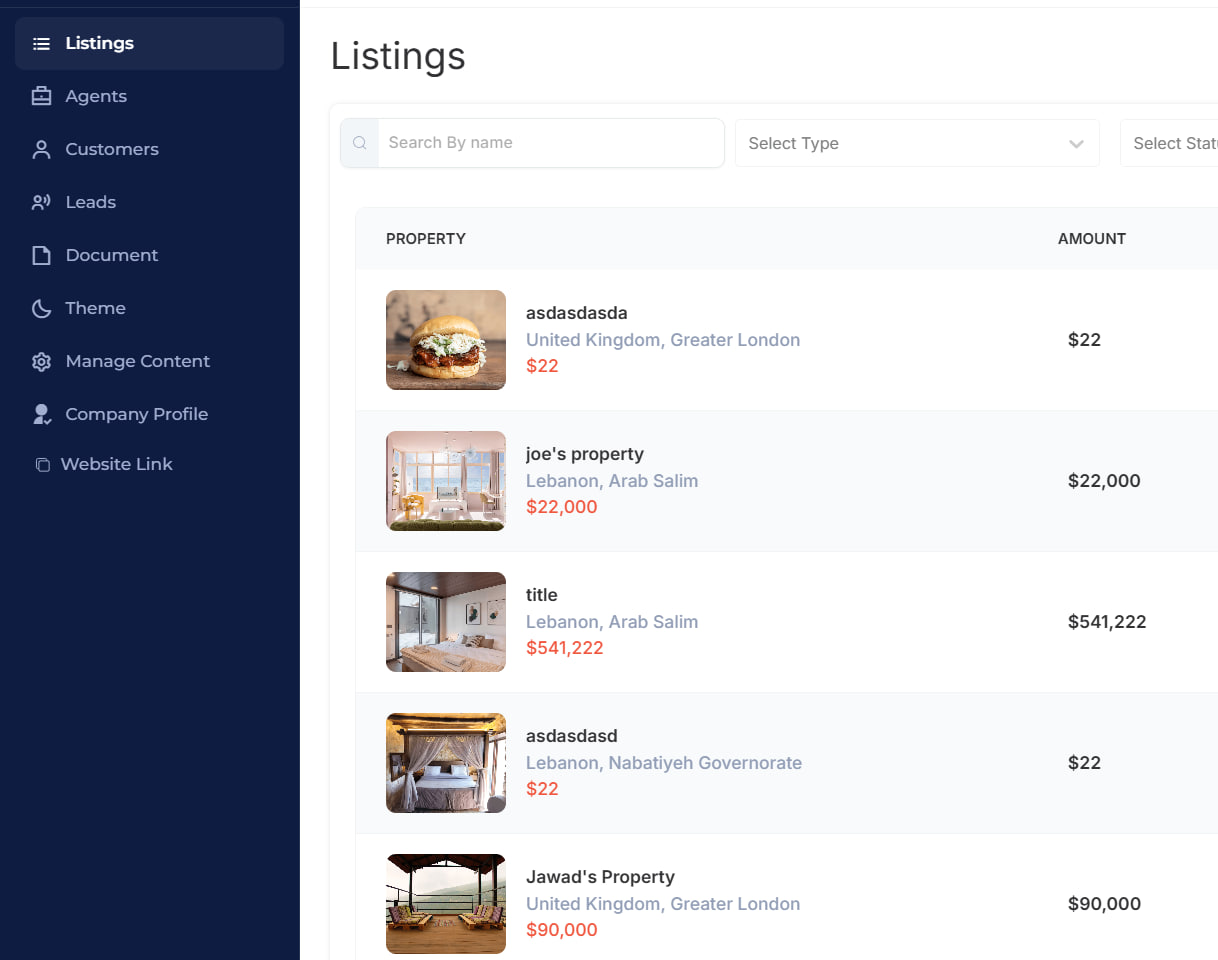
Task: Click the Website Link copy icon
Action: [42, 465]
